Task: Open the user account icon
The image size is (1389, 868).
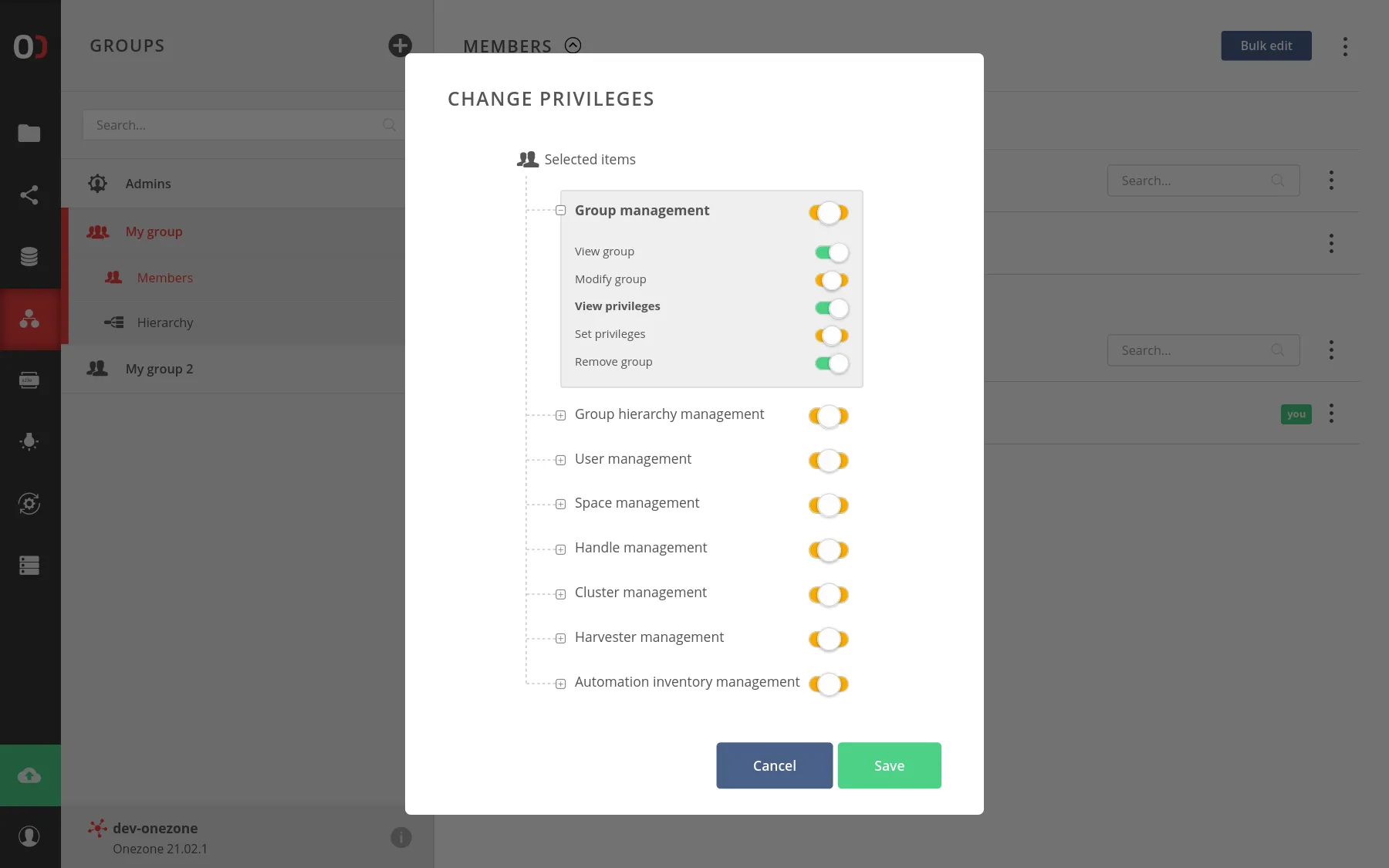Action: point(29,836)
